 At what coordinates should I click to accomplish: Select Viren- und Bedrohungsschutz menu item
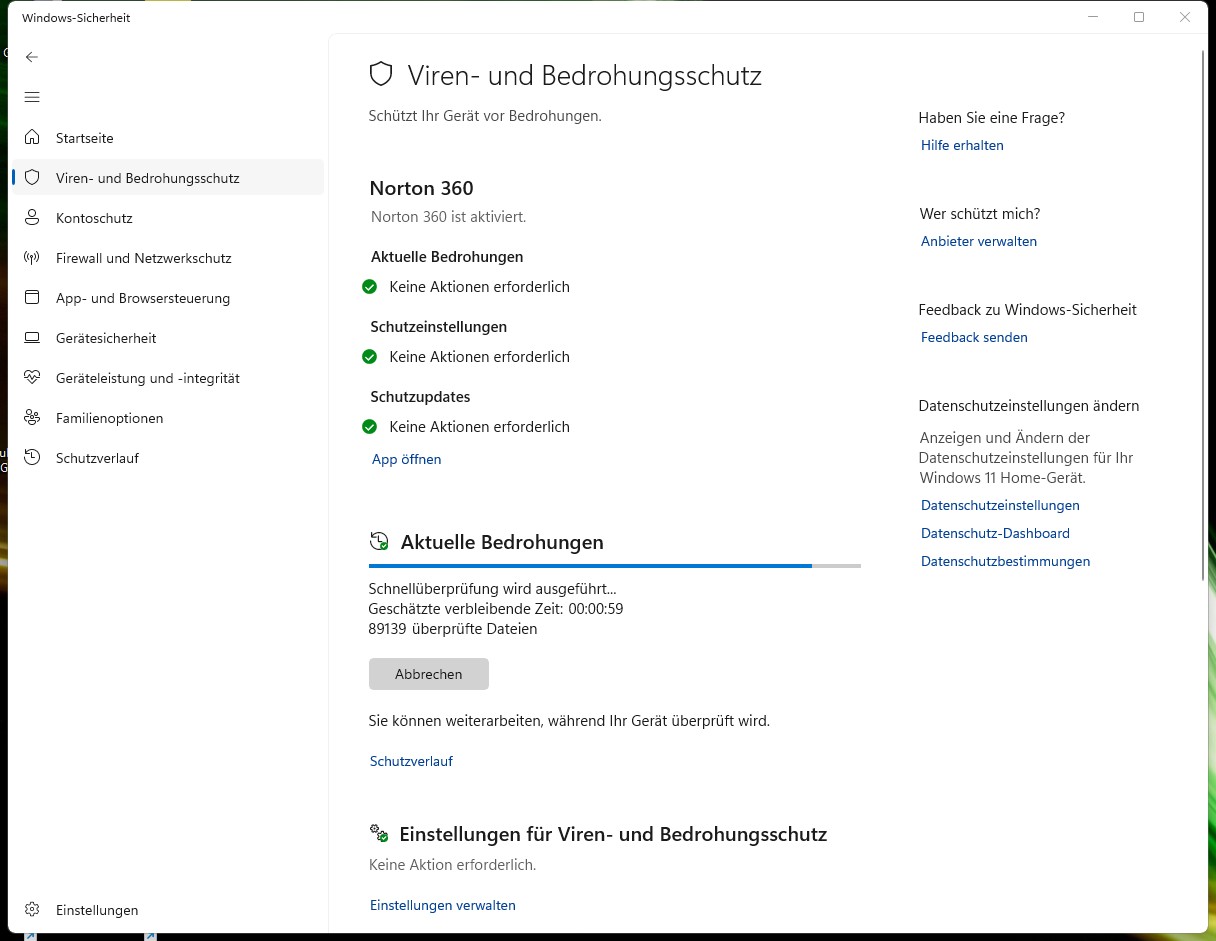tap(168, 178)
